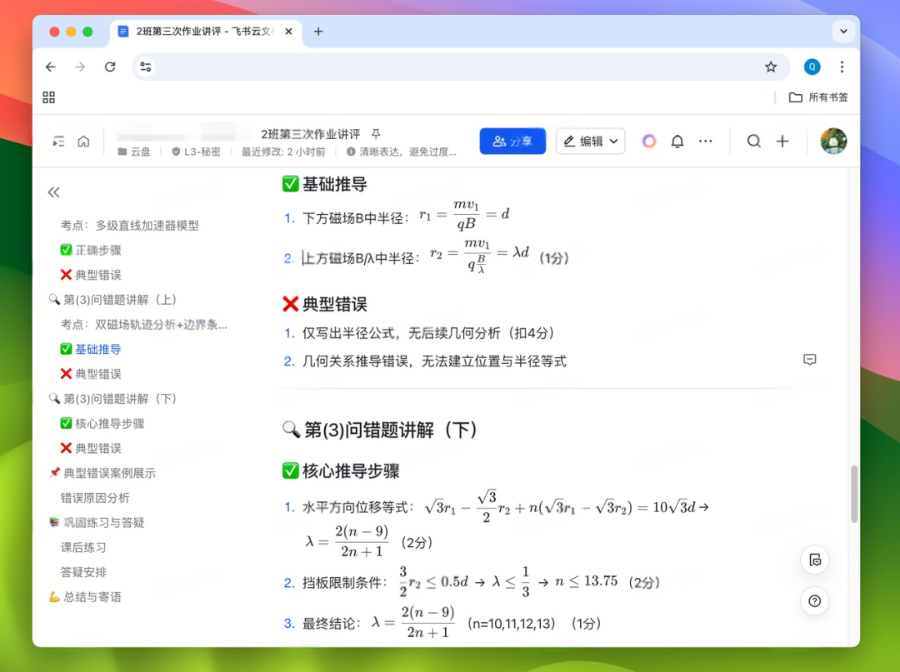Select 正确步骤 in the outline
900x672 pixels.
[x=91, y=250]
